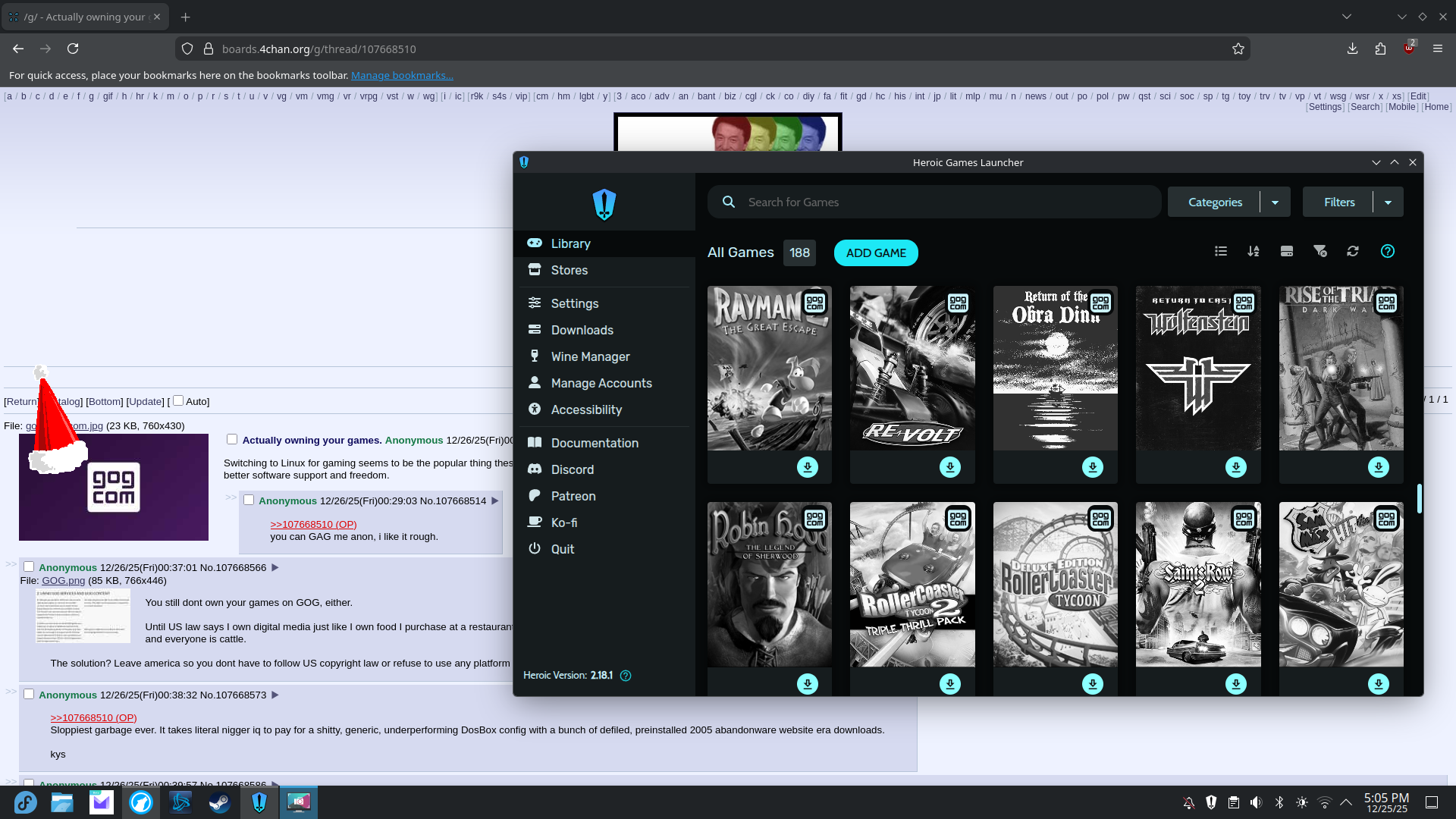The width and height of the screenshot is (1456, 819).
Task: Open the cyan help question mark icon
Action: (1387, 251)
